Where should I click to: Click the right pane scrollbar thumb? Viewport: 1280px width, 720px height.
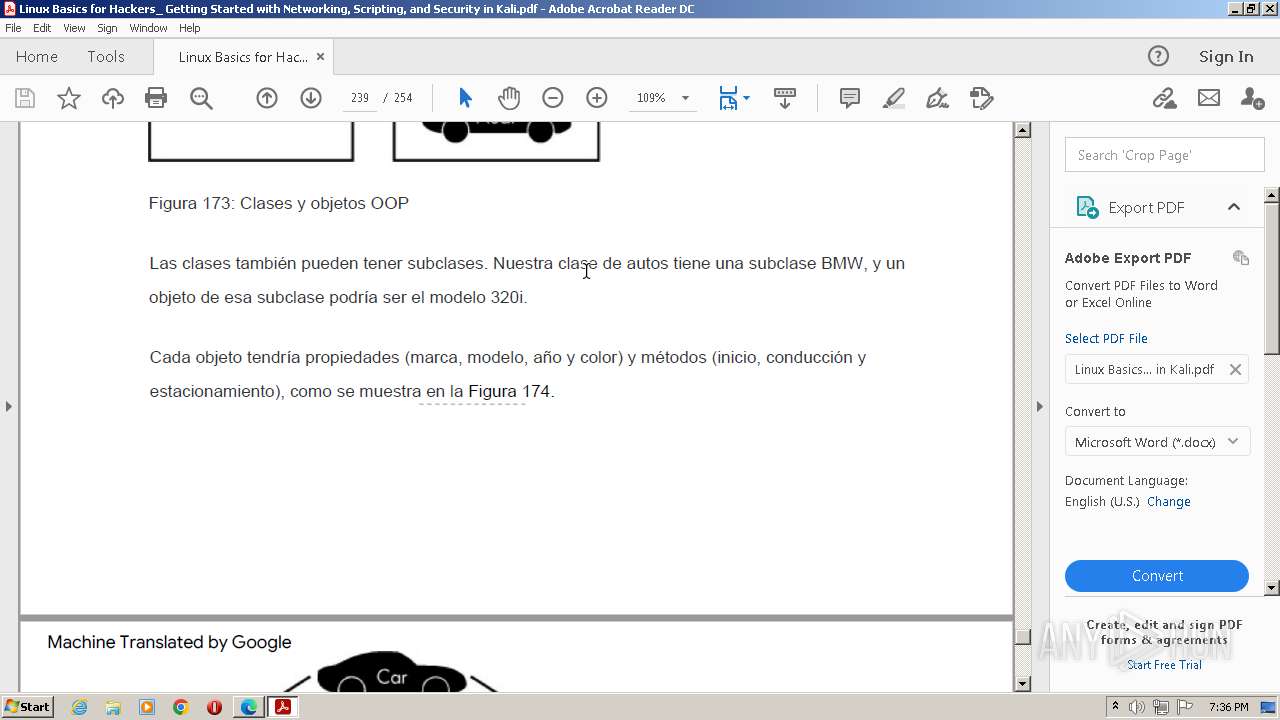[1272, 277]
